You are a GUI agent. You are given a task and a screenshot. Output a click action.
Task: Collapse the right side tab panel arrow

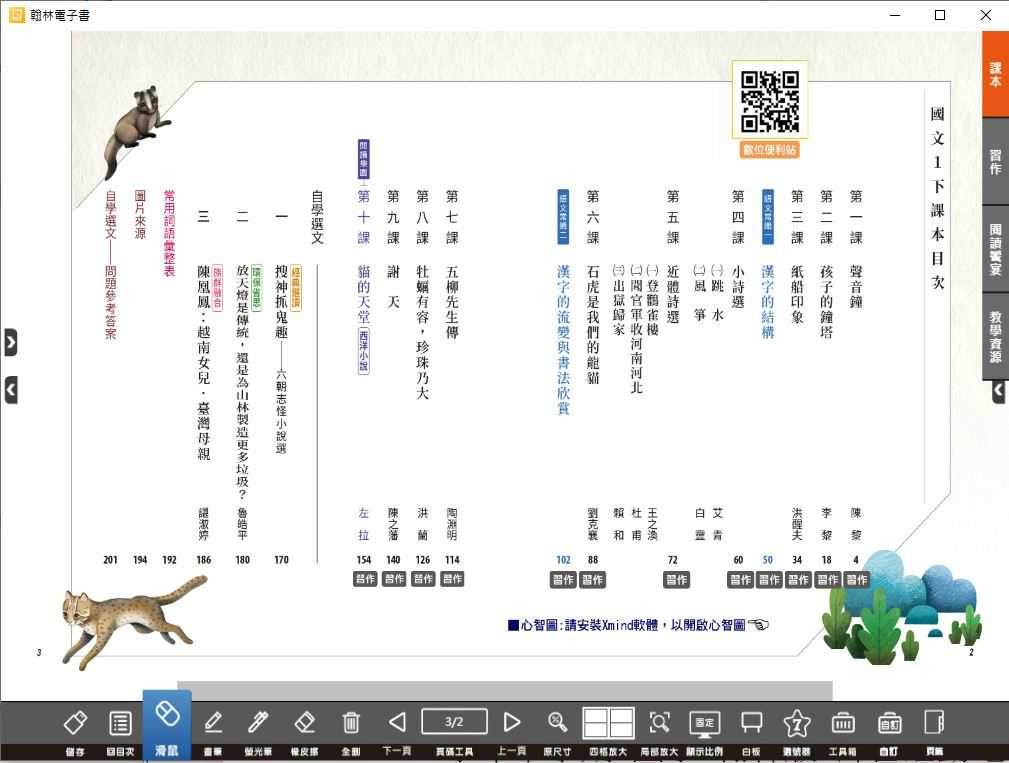pos(999,391)
